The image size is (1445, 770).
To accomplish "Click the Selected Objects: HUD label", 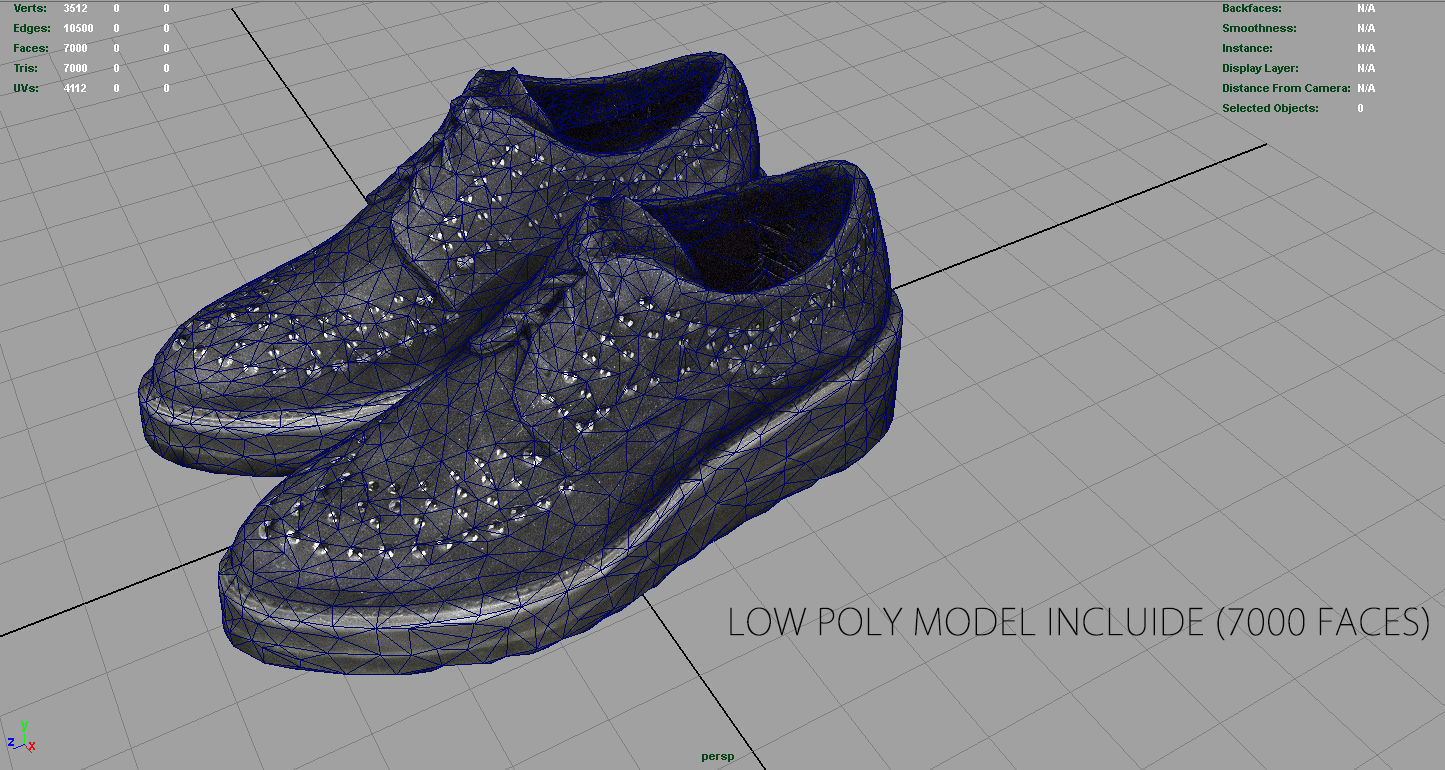I will [x=1270, y=108].
